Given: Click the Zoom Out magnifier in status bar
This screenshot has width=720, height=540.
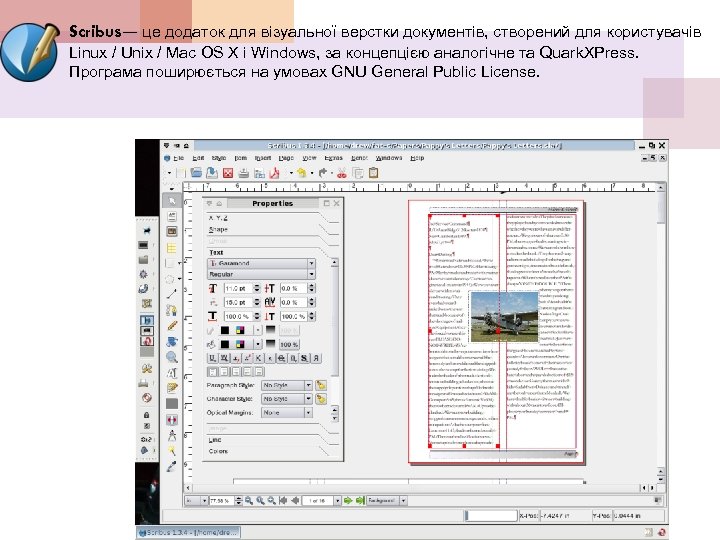Looking at the screenshot, I should point(249,501).
